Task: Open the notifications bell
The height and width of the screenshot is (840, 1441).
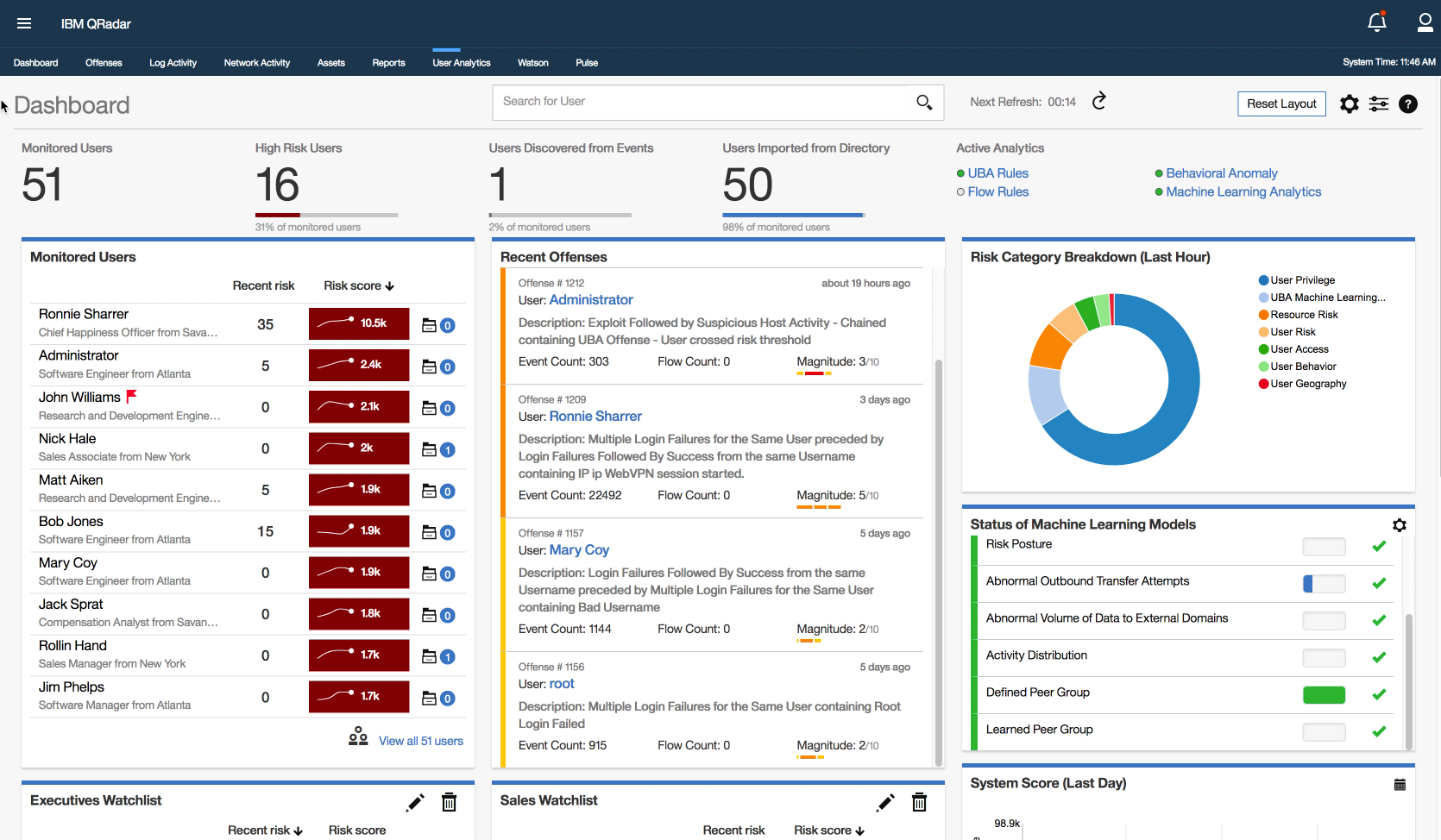Action: (1376, 22)
